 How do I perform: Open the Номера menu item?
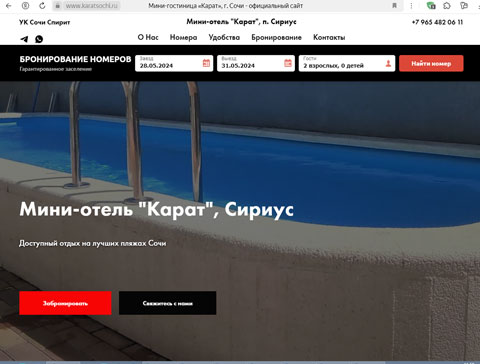tap(183, 37)
